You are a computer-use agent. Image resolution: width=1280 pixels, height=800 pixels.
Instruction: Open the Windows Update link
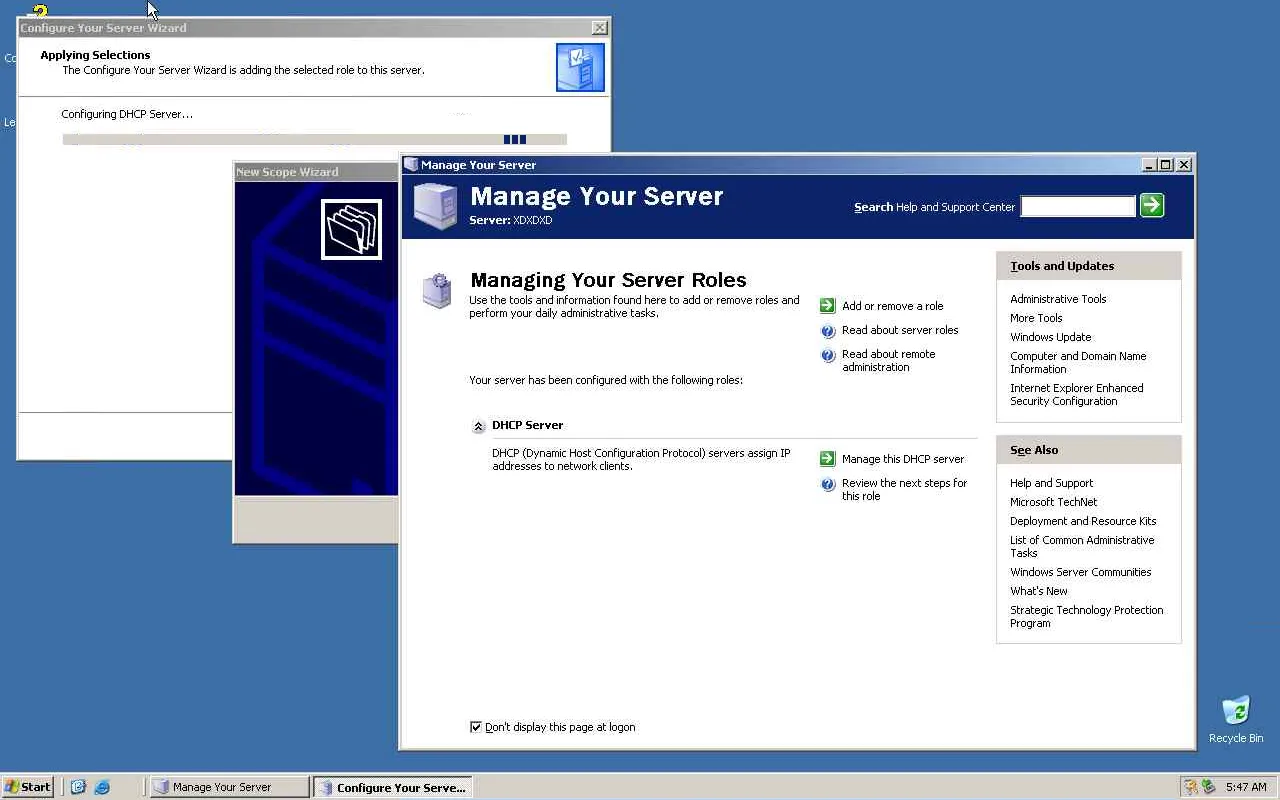pos(1051,337)
